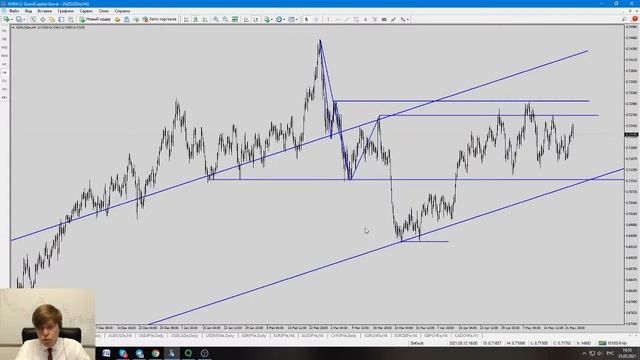Show the Market Watch window
The width and height of the screenshot is (640, 360).
(x=33, y=19)
